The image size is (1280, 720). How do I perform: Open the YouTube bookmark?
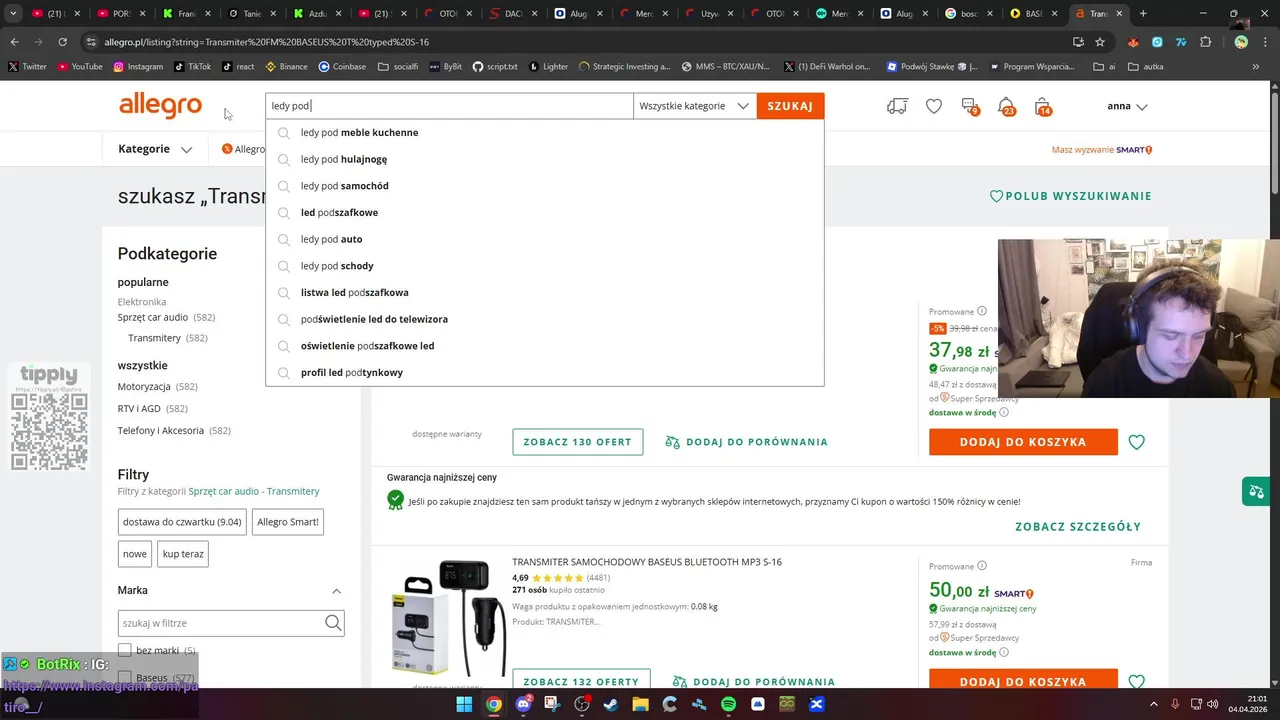point(80,66)
